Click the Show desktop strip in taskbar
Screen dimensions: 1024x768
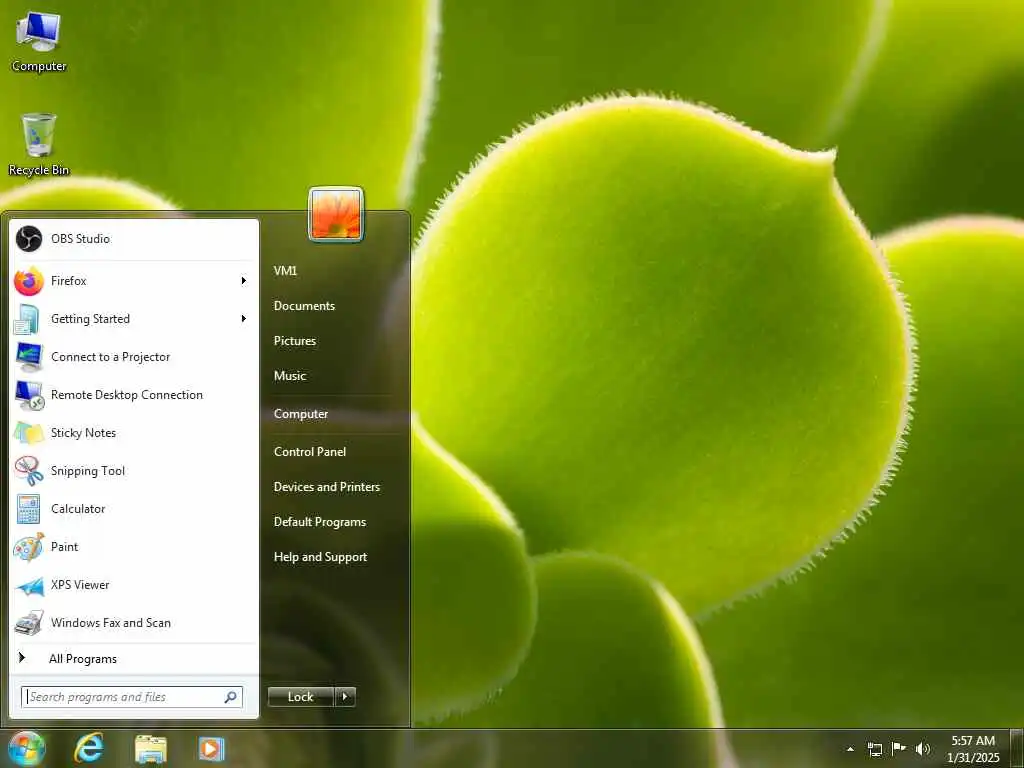[x=1019, y=749]
